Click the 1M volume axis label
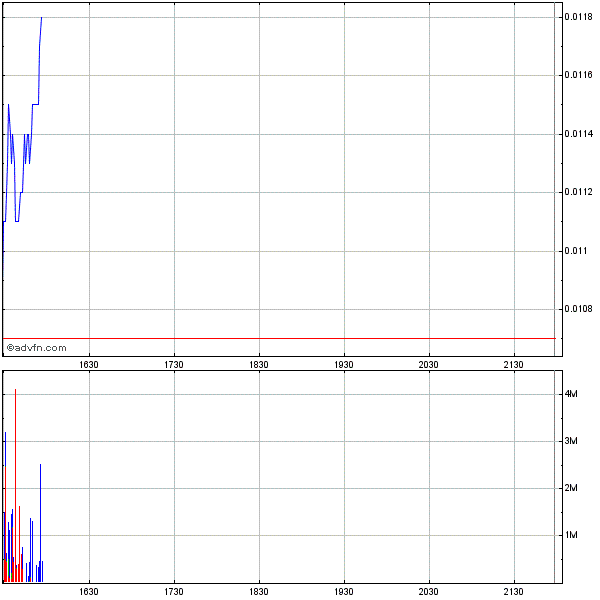Viewport: 600px width, 600px height. (571, 535)
